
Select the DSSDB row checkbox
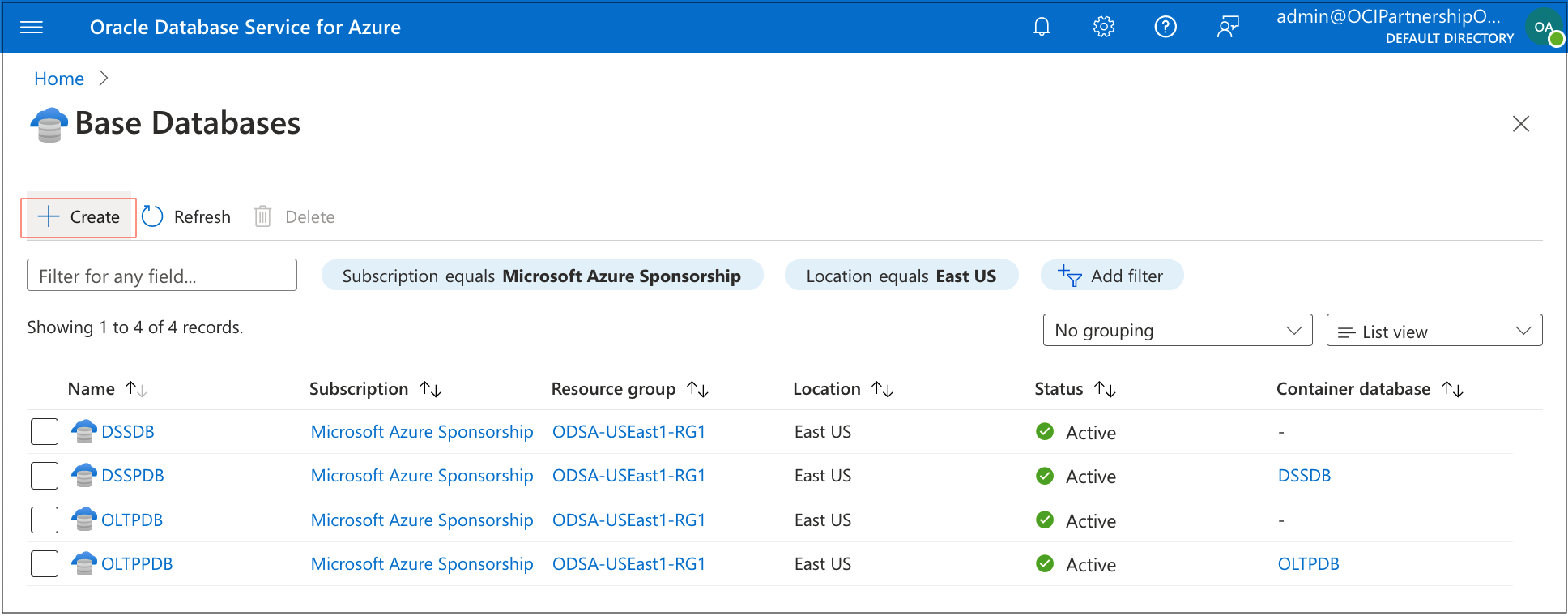[x=45, y=432]
